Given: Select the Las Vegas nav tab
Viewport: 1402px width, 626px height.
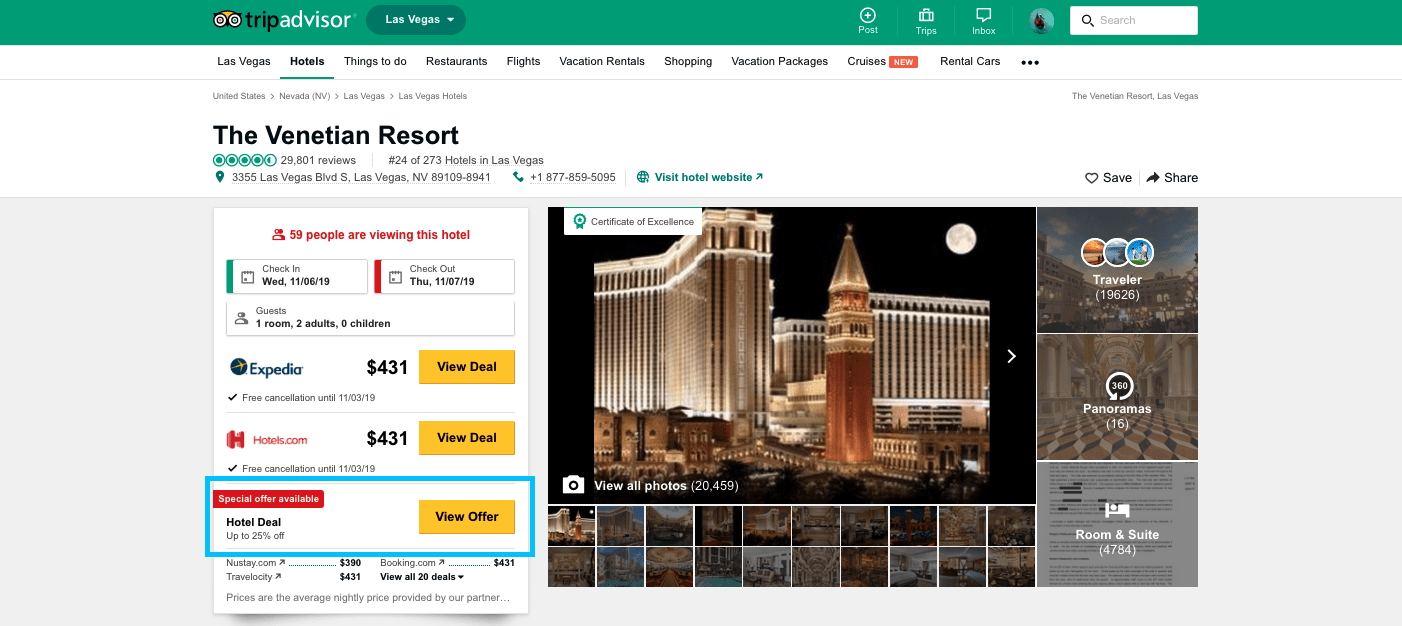Looking at the screenshot, I should click(x=244, y=61).
